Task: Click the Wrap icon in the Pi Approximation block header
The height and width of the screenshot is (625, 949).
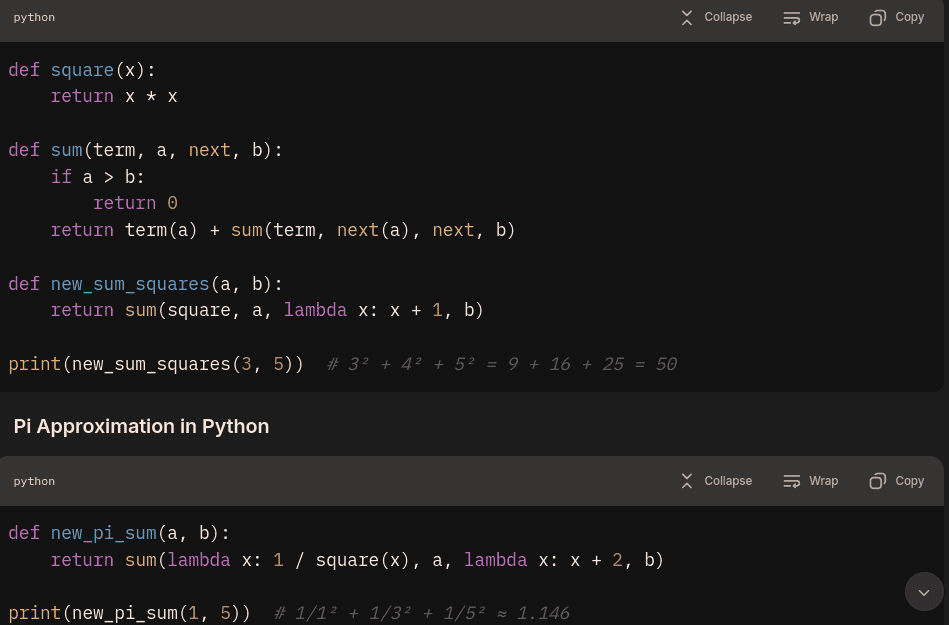Action: pos(792,481)
